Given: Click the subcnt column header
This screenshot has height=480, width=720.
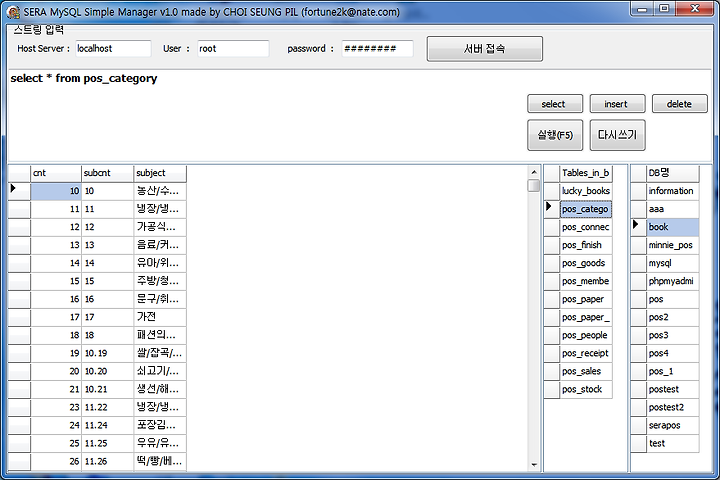Looking at the screenshot, I should (107, 173).
